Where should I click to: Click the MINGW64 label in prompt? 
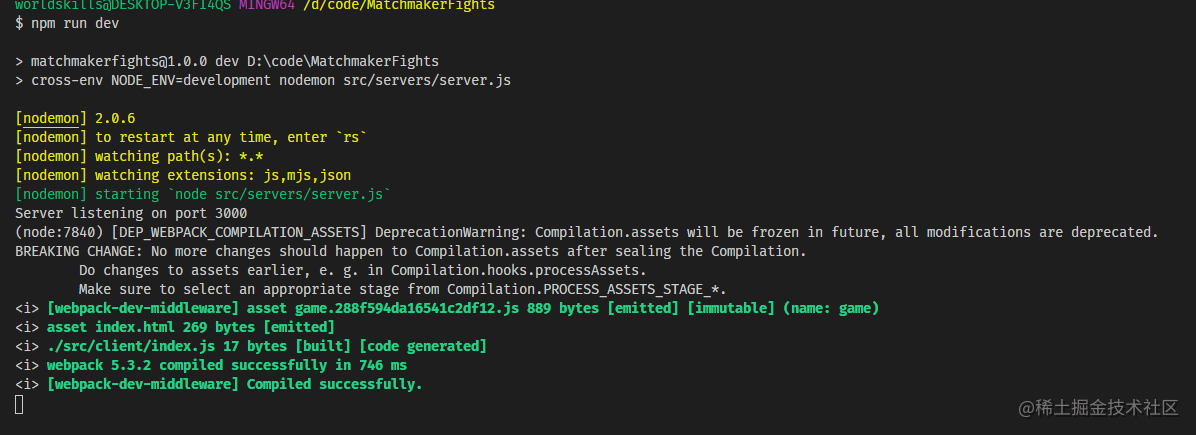(x=267, y=5)
